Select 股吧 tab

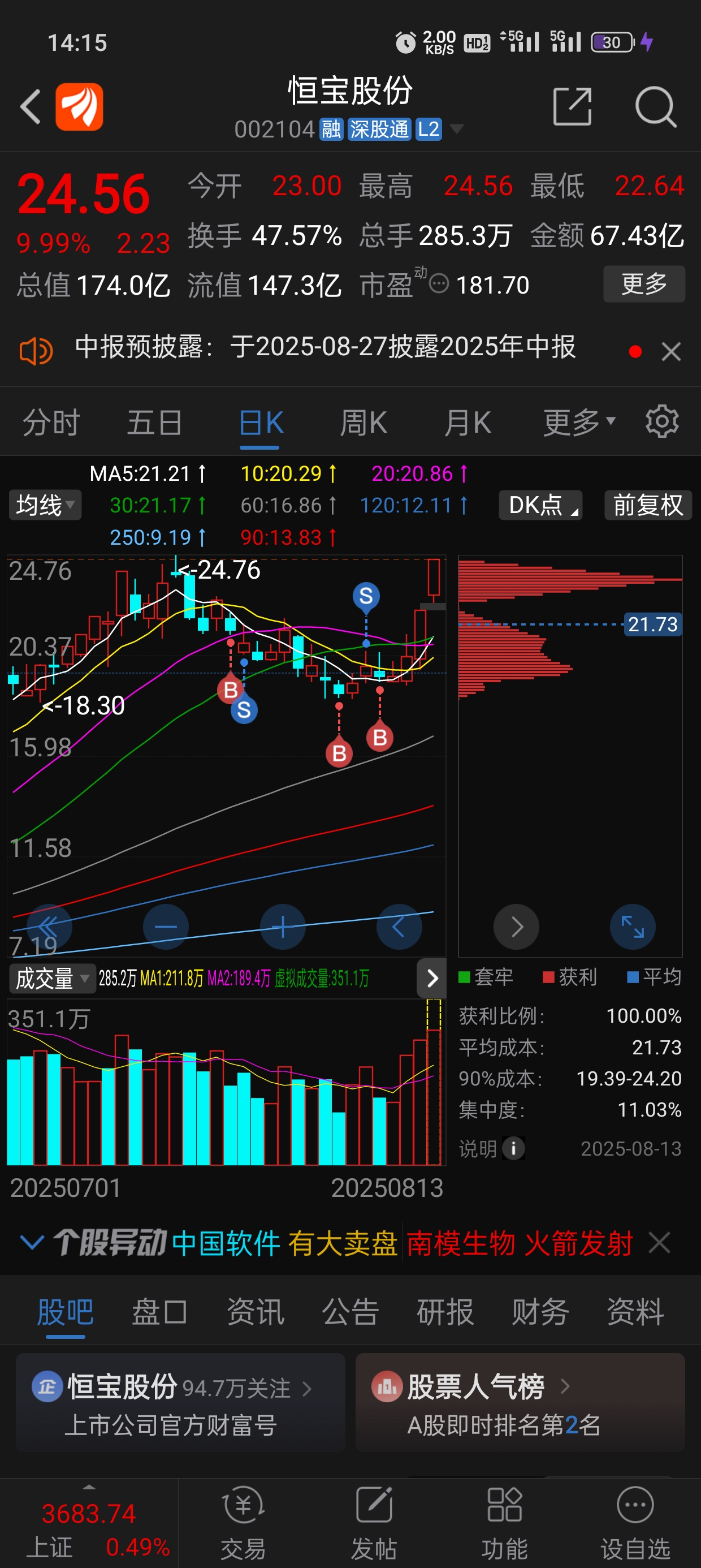point(65,1311)
